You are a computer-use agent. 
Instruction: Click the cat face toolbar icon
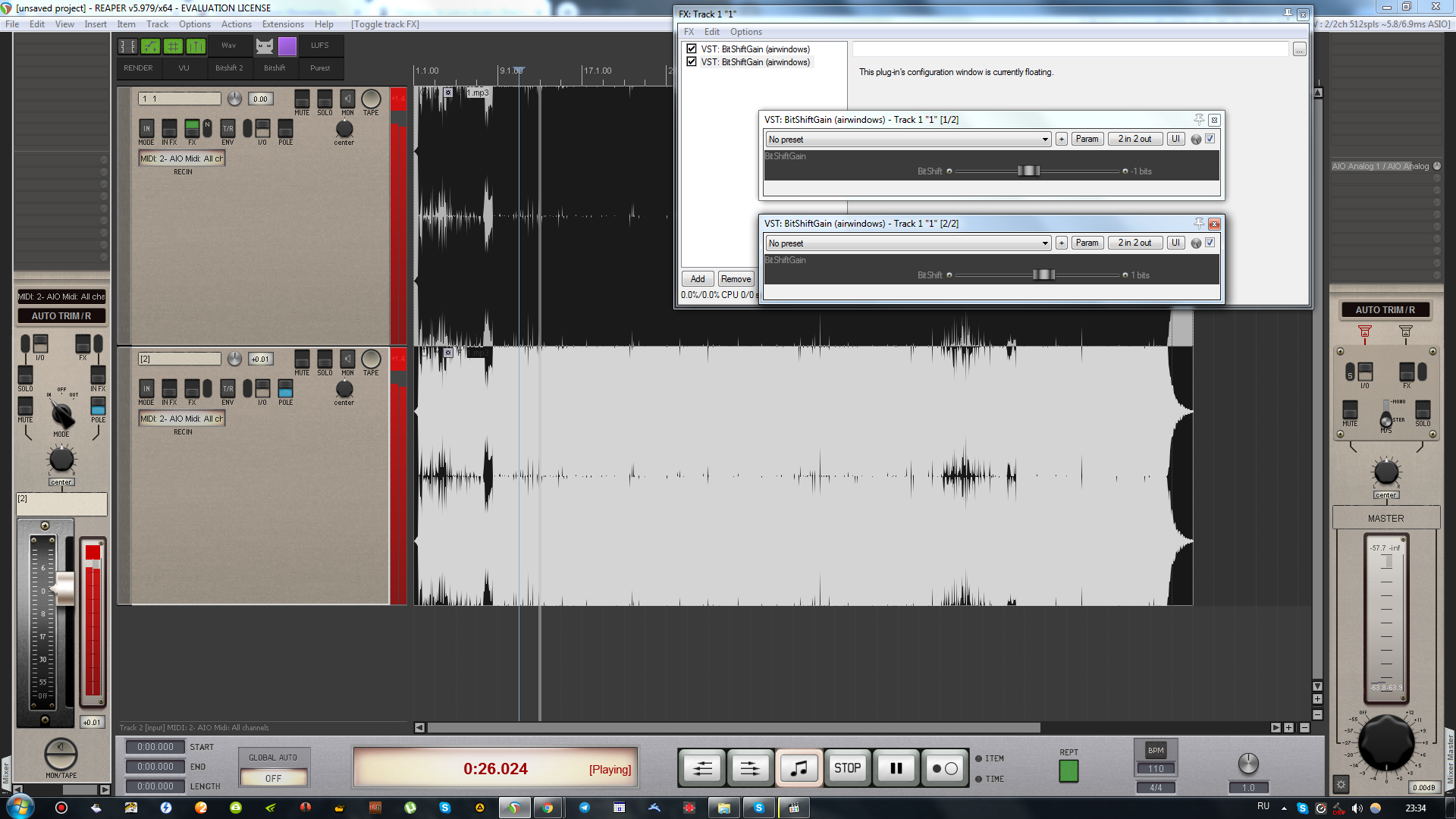(264, 46)
